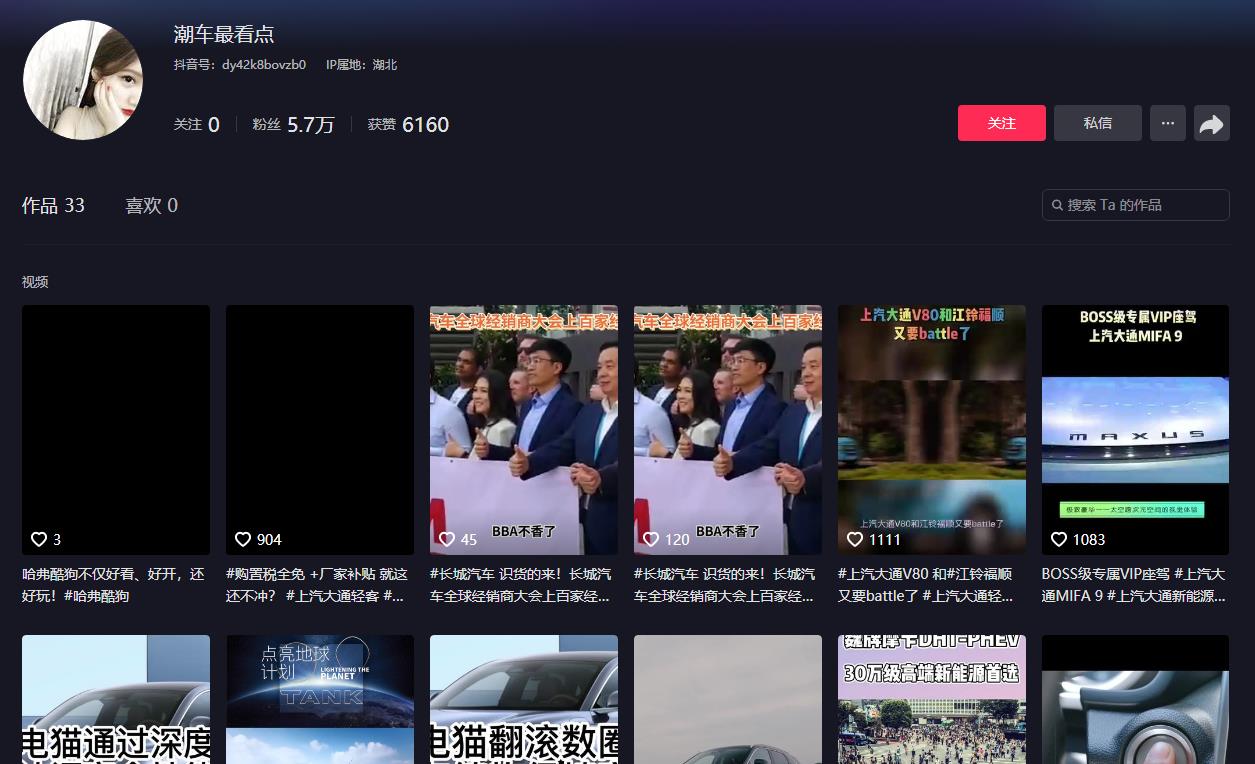Switch to the 作品 33 tab
Viewport: 1255px width, 764px height.
pos(53,205)
